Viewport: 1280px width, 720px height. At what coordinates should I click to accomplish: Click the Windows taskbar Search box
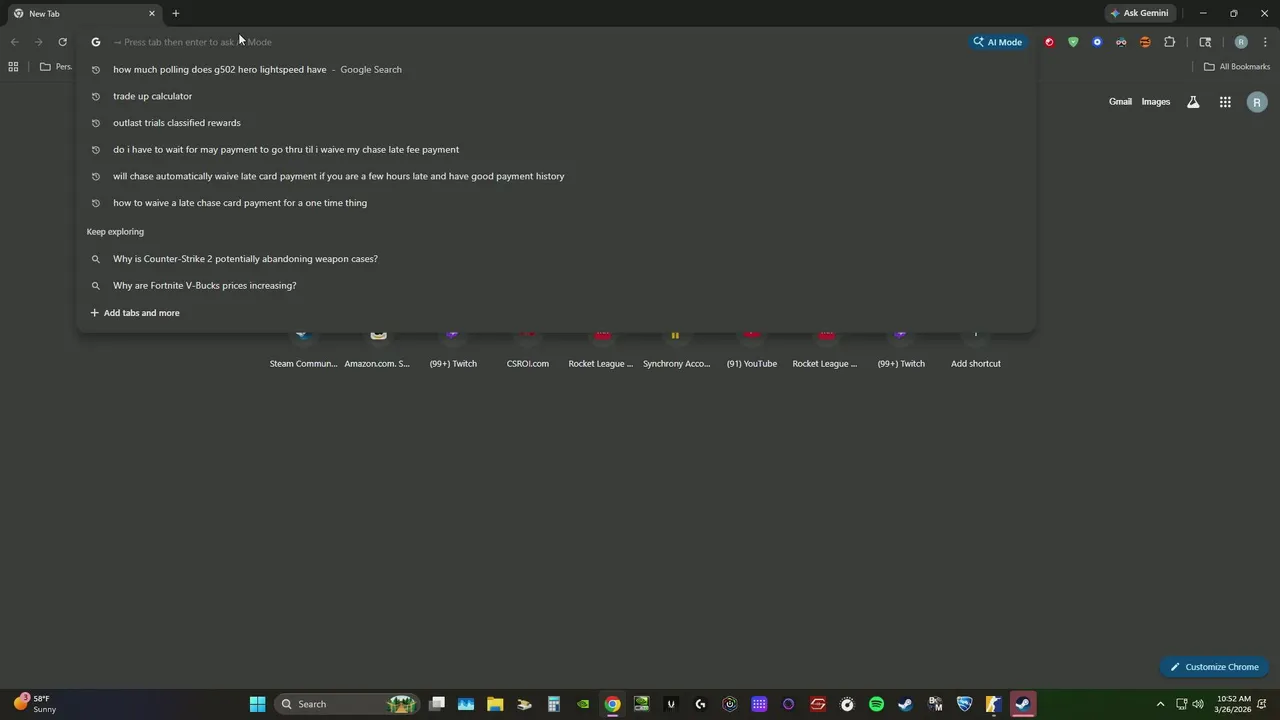[346, 704]
